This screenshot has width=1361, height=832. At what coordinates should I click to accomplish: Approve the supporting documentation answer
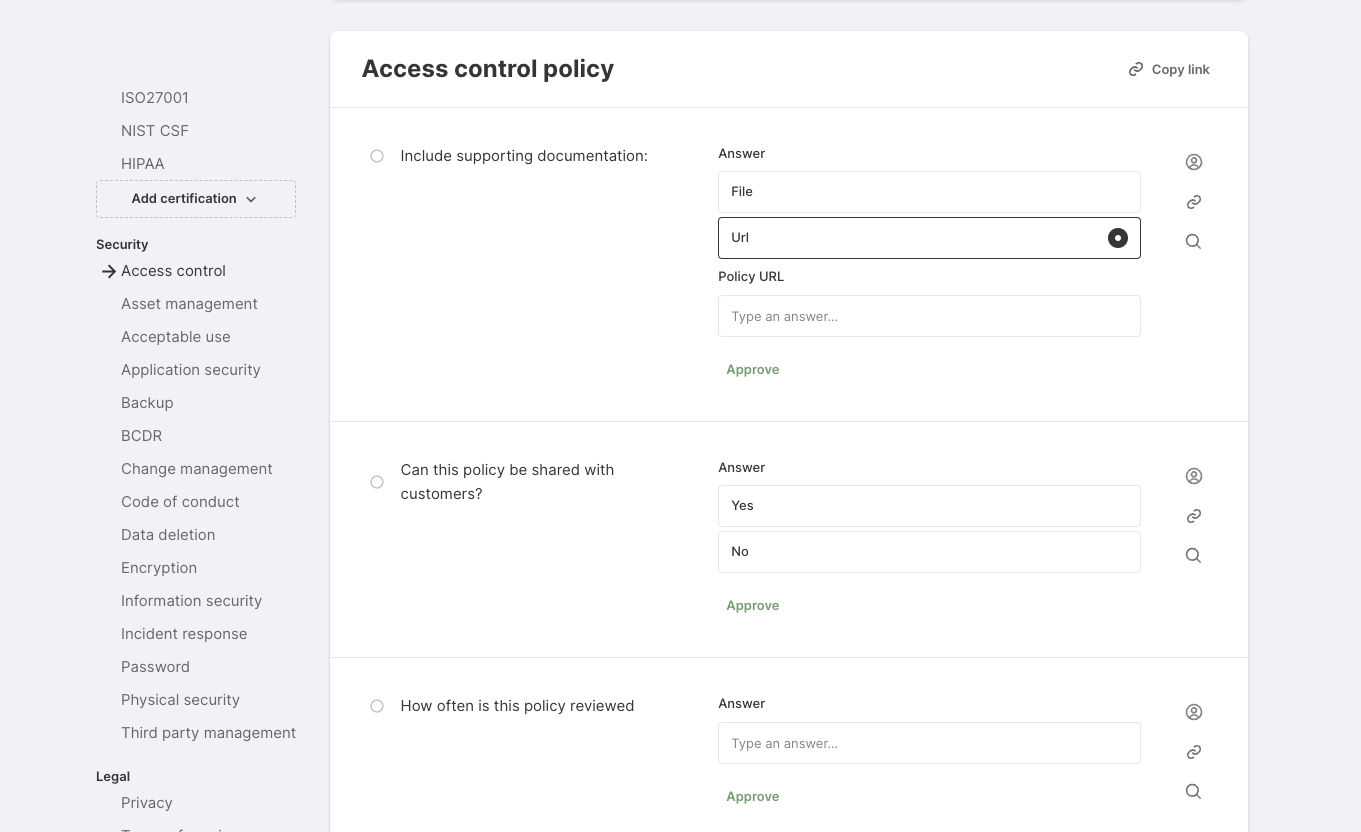(753, 370)
